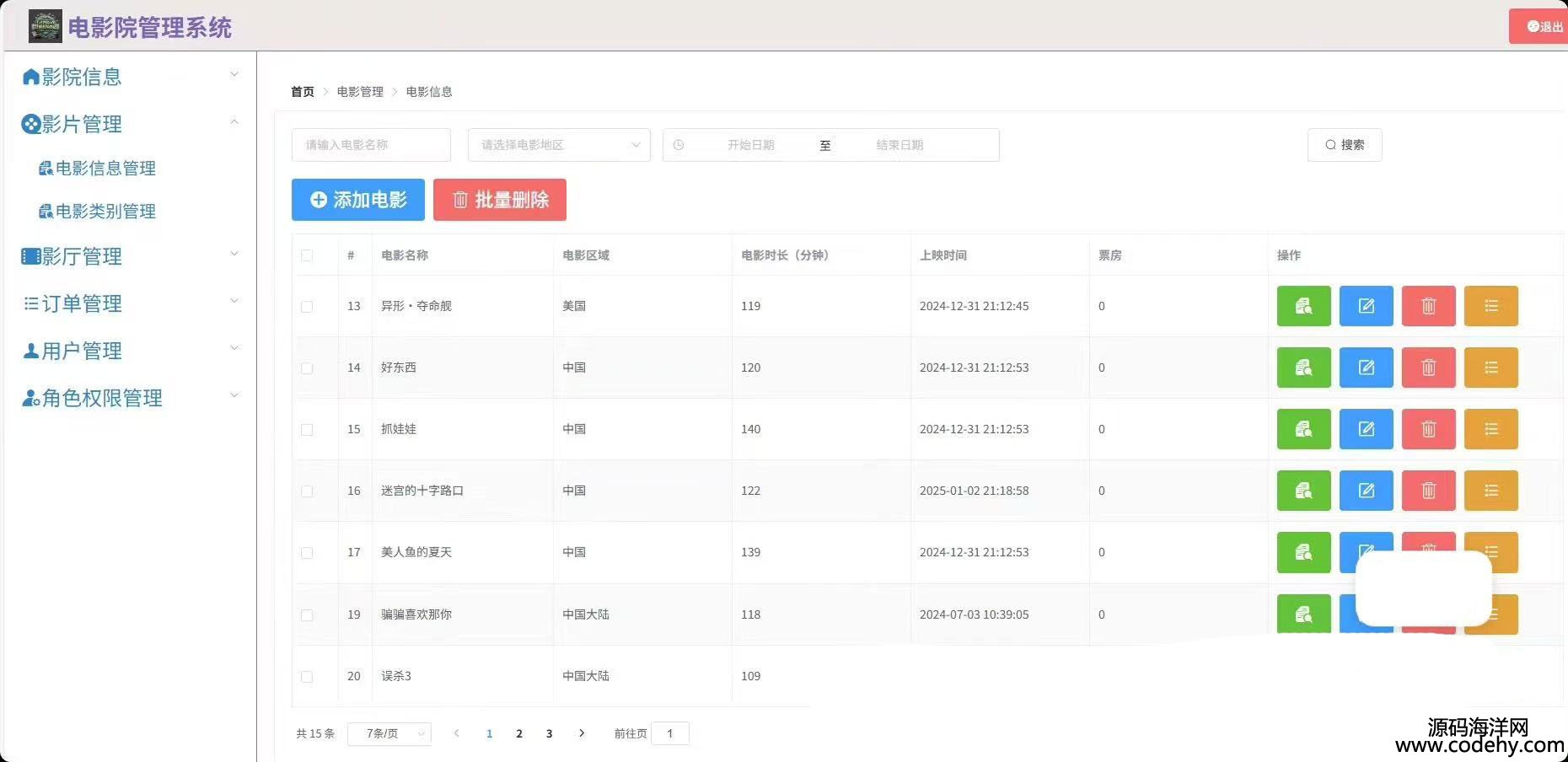This screenshot has height=762, width=1568.
Task: Select the checkbox for 抓娃娃 row
Action: pyautogui.click(x=307, y=430)
